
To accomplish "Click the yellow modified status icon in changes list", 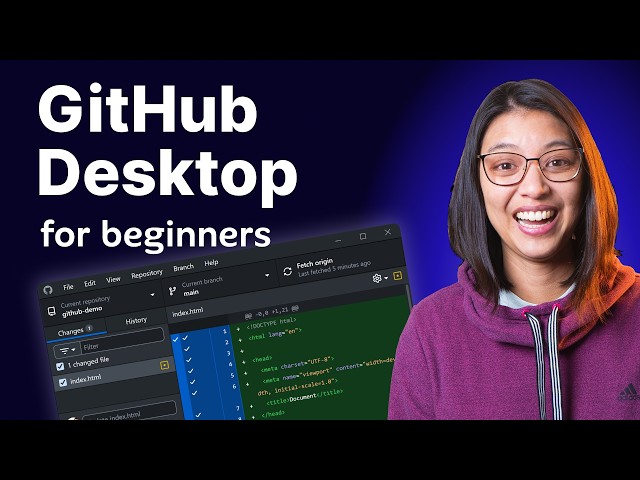I will 164,365.
